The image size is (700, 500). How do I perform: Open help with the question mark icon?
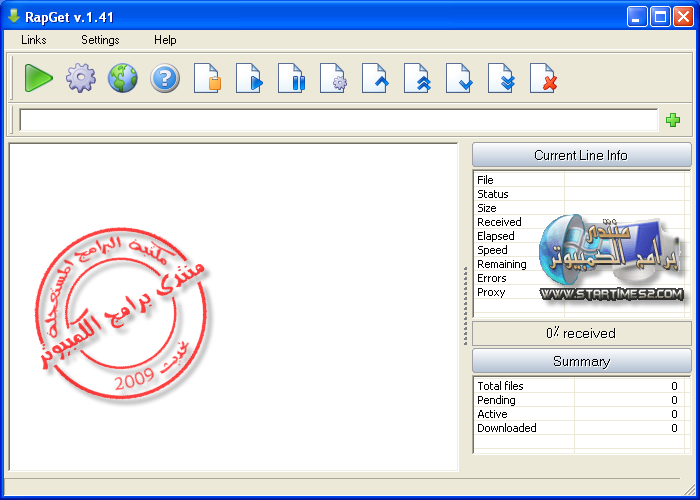point(165,78)
